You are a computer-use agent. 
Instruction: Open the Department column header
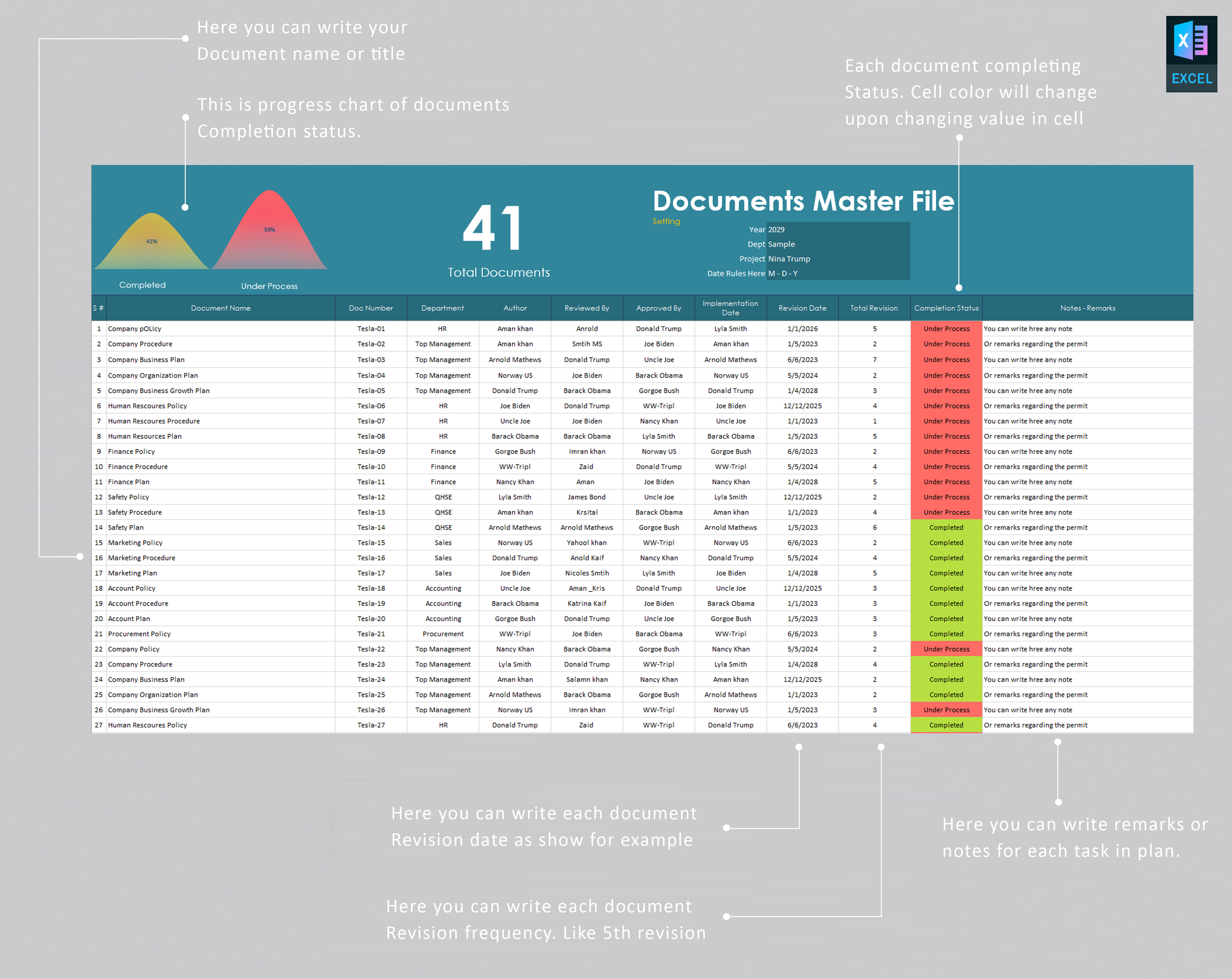coord(442,307)
